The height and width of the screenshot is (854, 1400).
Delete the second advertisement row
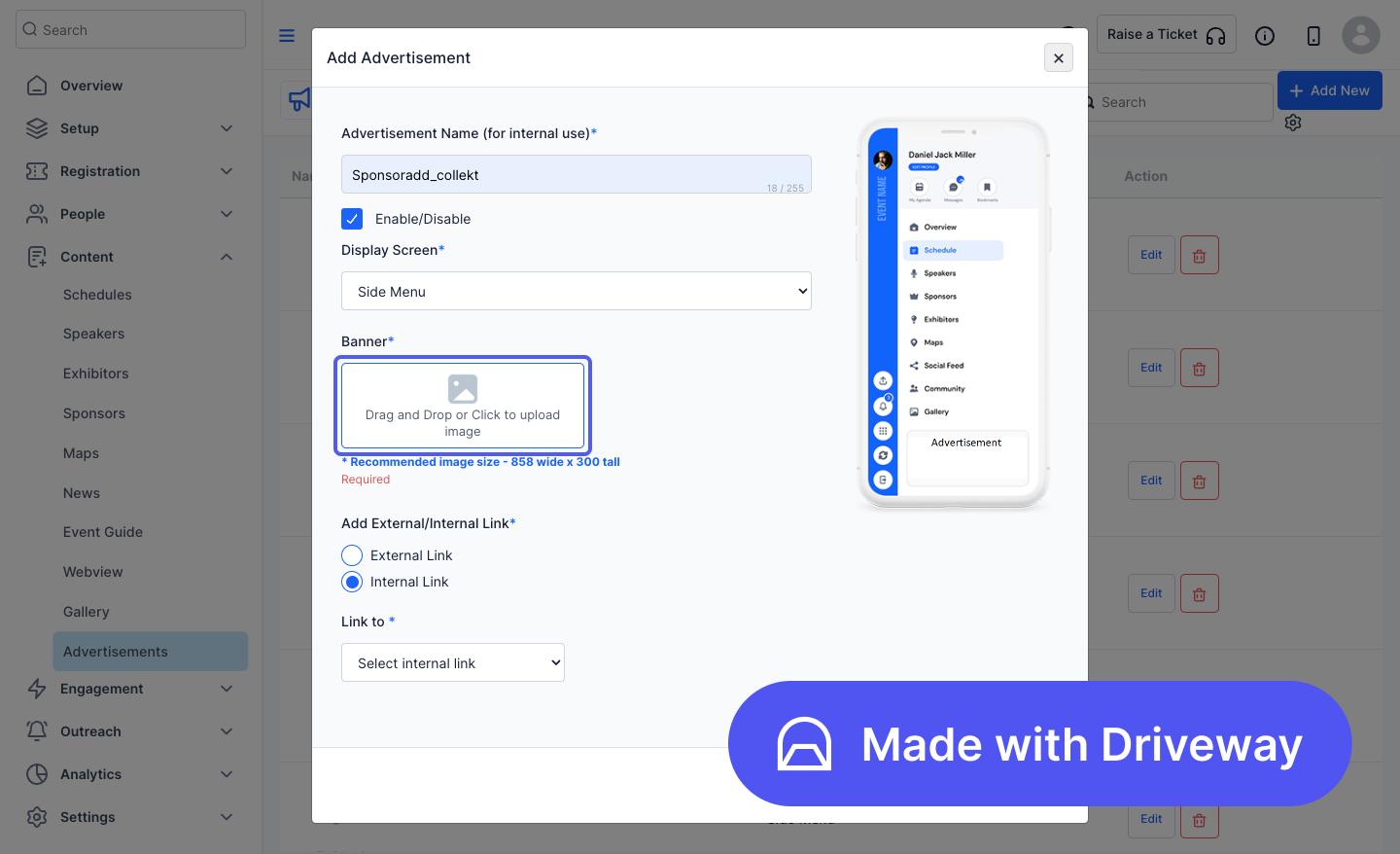pyautogui.click(x=1200, y=368)
